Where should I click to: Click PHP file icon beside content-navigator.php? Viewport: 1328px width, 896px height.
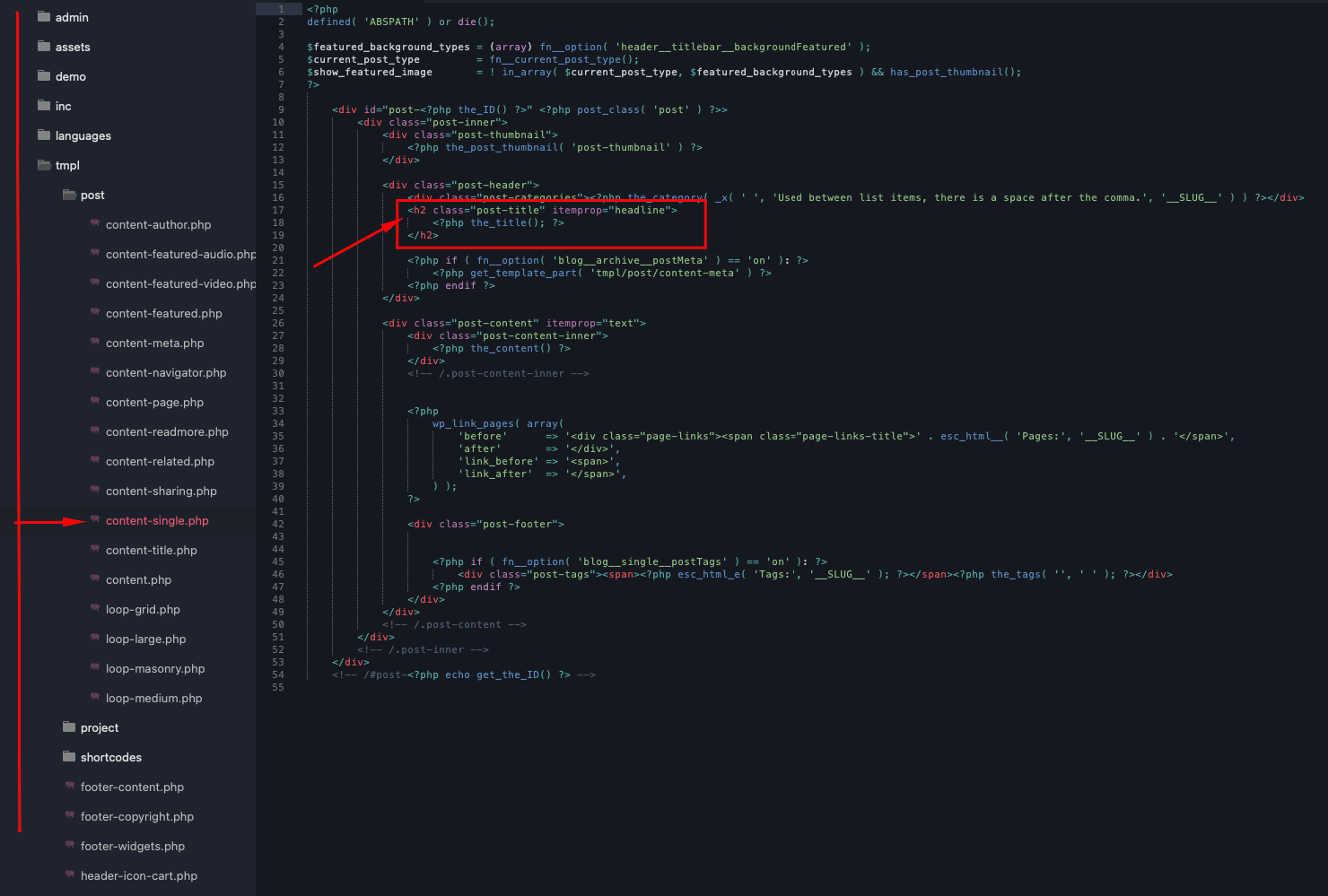pyautogui.click(x=95, y=372)
